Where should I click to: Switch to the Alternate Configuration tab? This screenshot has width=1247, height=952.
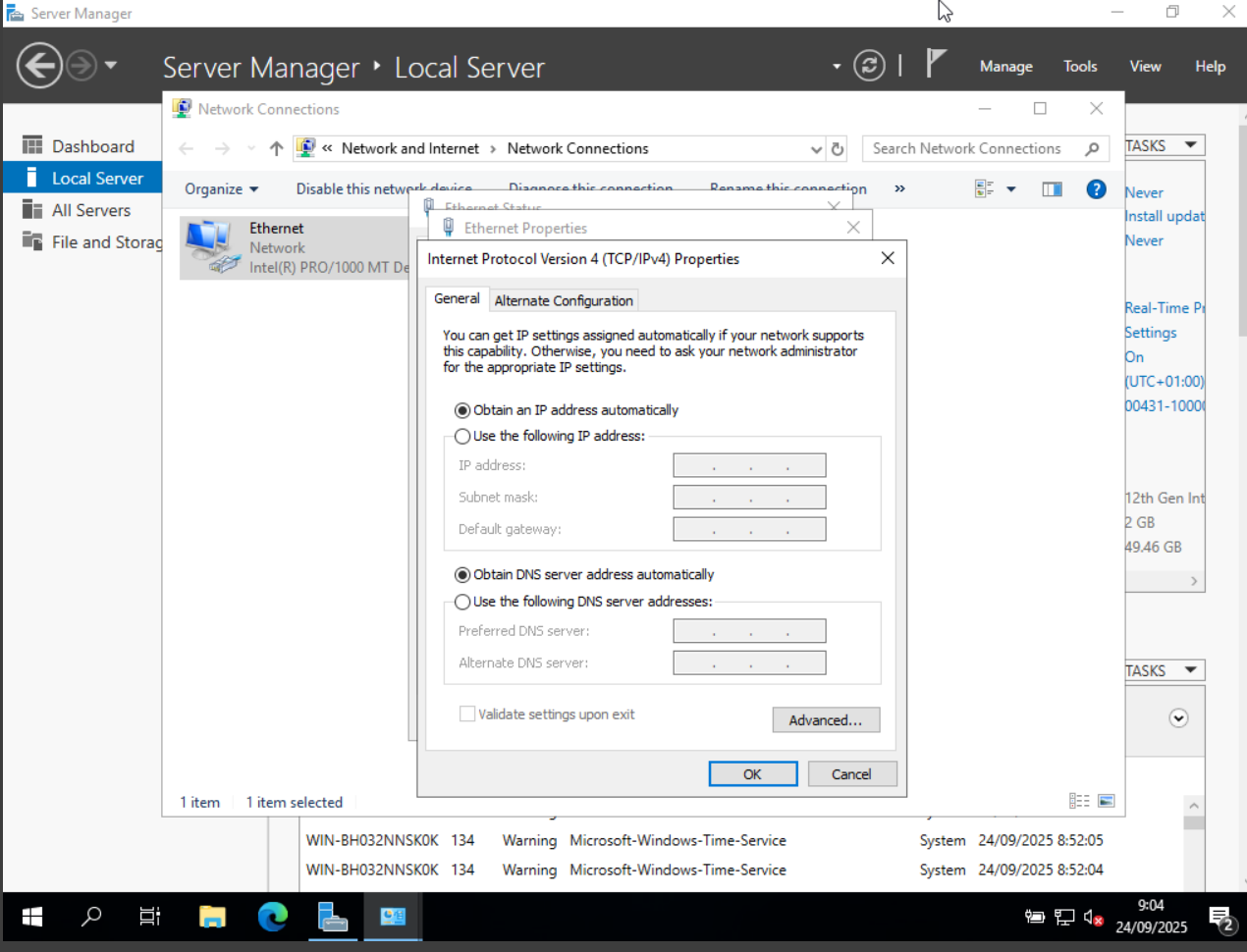point(564,300)
